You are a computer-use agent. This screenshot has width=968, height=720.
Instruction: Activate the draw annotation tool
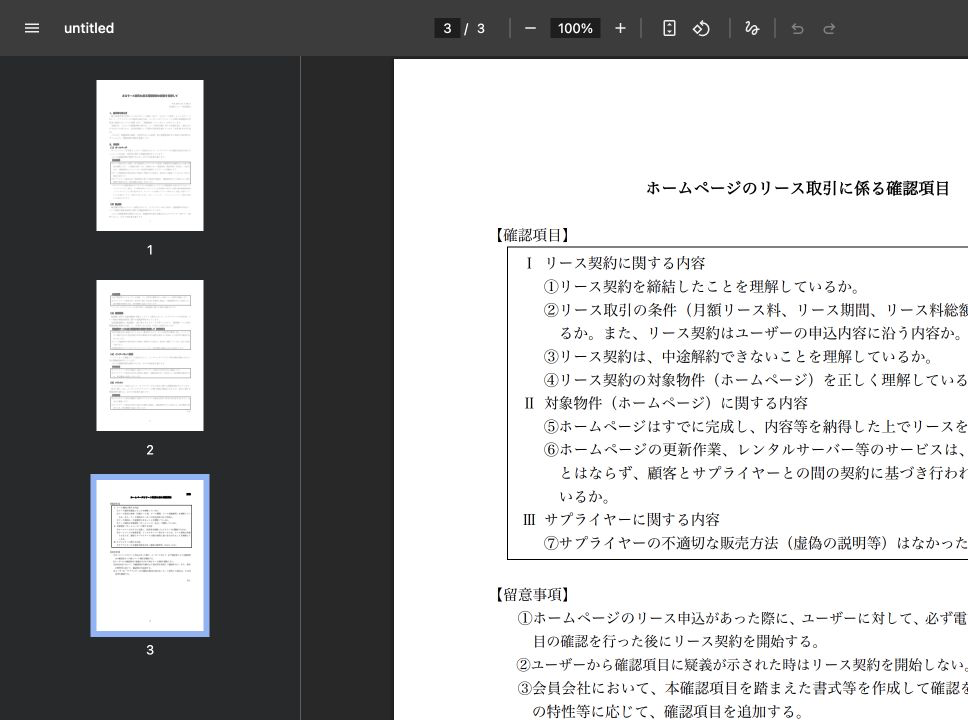click(x=751, y=28)
